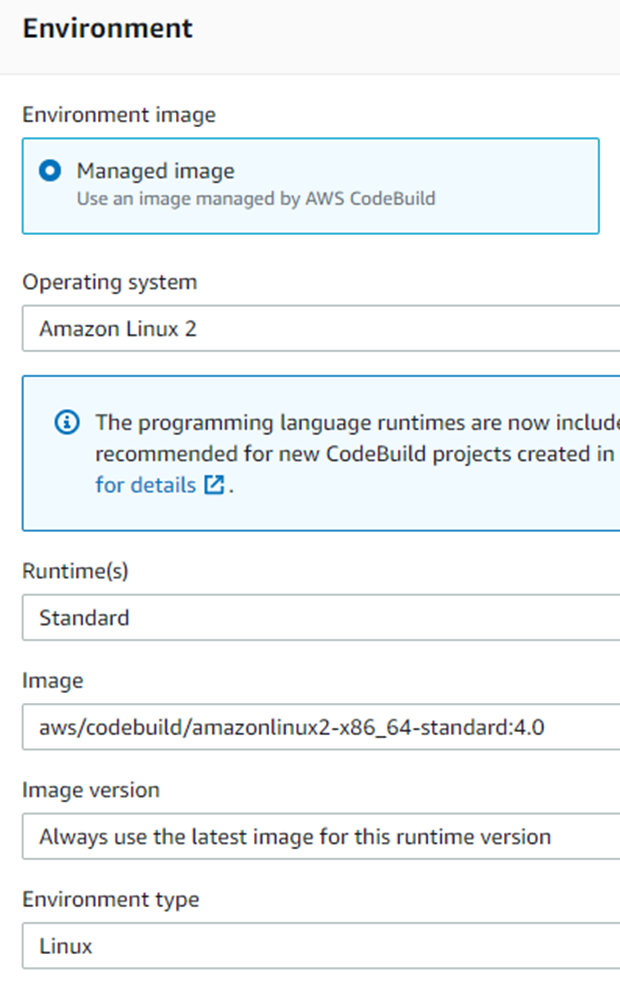Click the "Use an image managed by AWS CodeBuild" description
Image resolution: width=620 pixels, height=991 pixels.
(x=256, y=198)
